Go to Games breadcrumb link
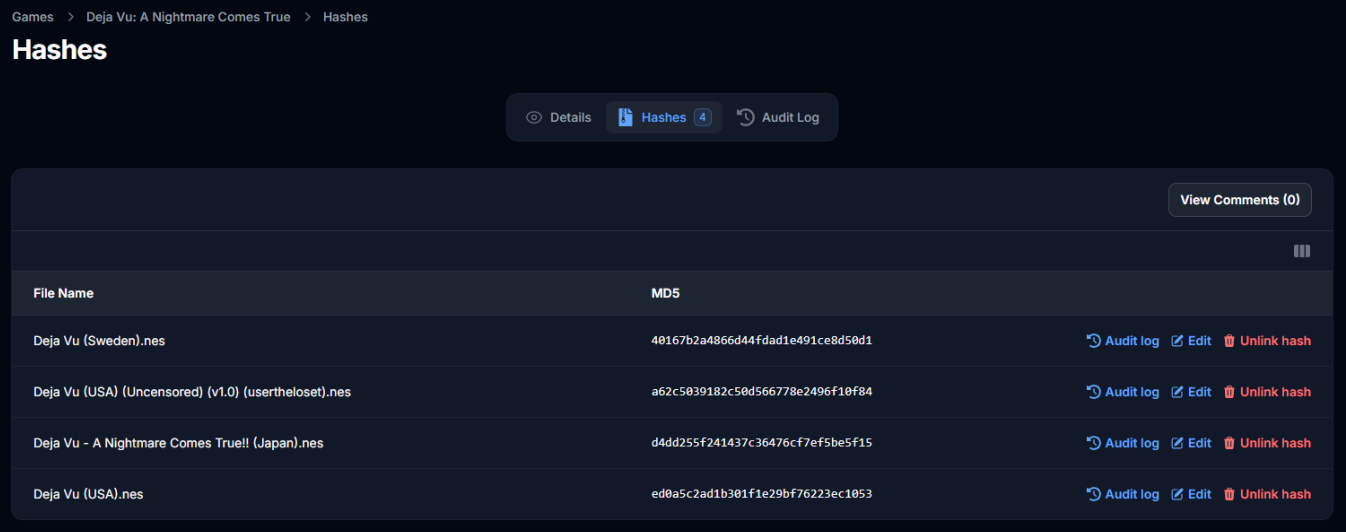The image size is (1346, 532). click(x=33, y=17)
